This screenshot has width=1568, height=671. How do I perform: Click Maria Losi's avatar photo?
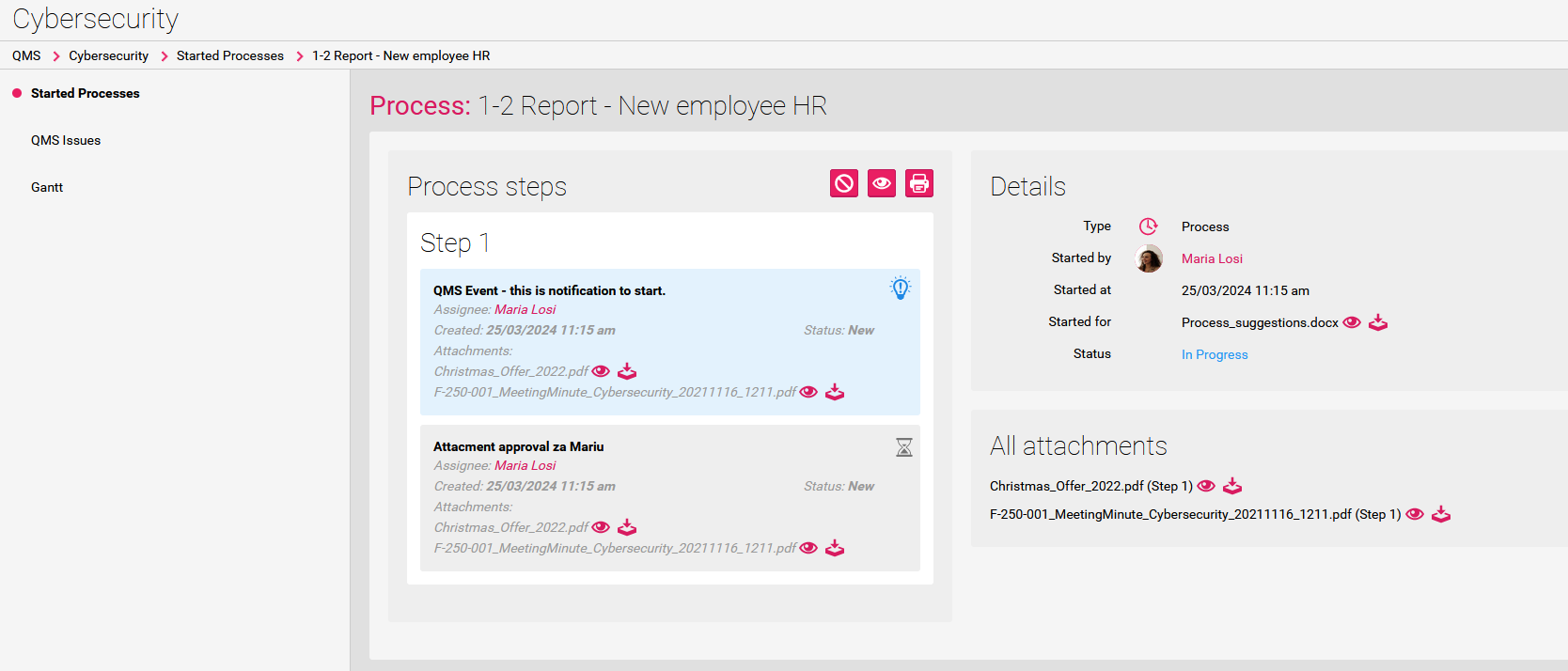coord(1148,258)
